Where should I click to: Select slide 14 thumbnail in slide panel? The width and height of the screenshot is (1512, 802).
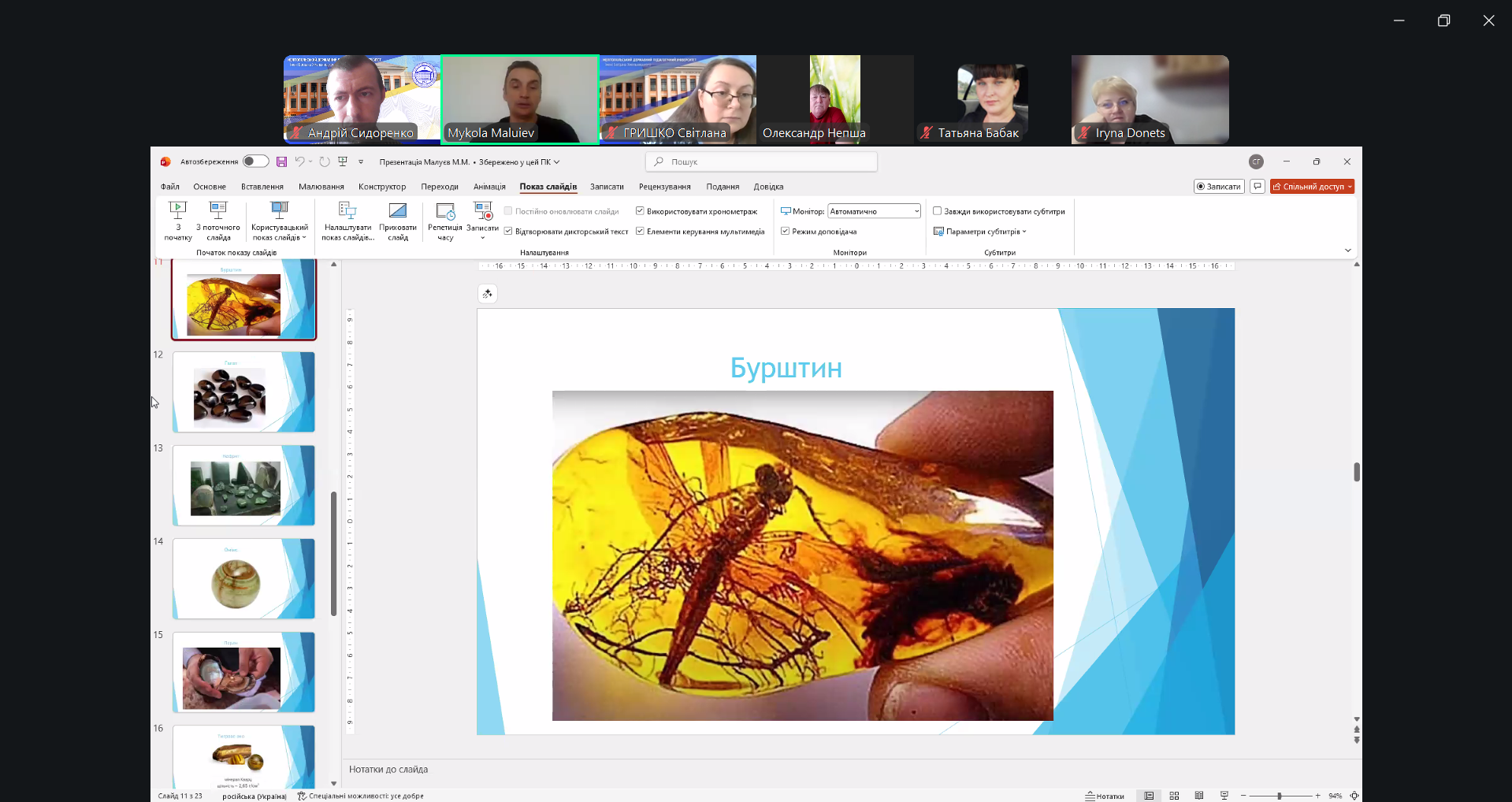(243, 579)
